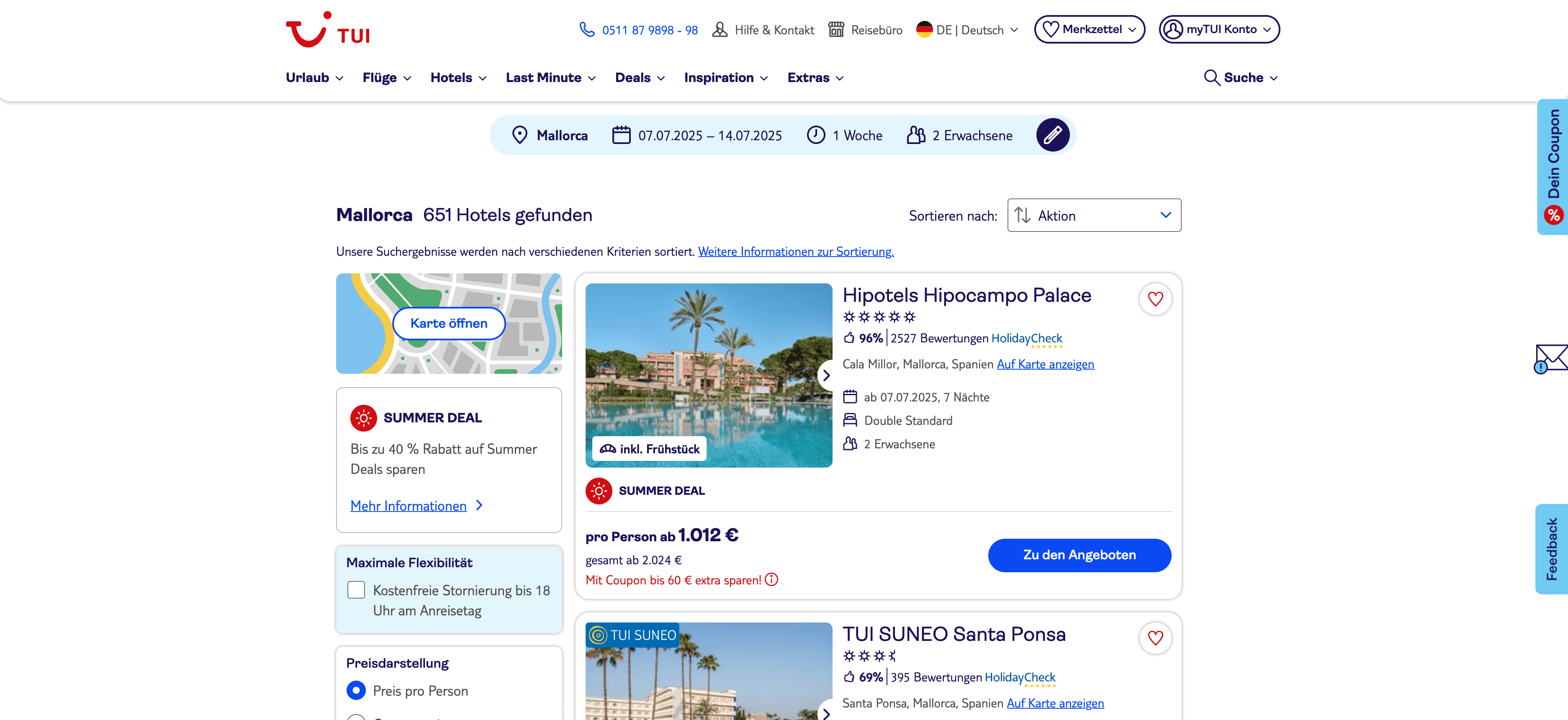
Task: Open Weitere Informationen zur Sortierung link
Action: click(x=795, y=252)
